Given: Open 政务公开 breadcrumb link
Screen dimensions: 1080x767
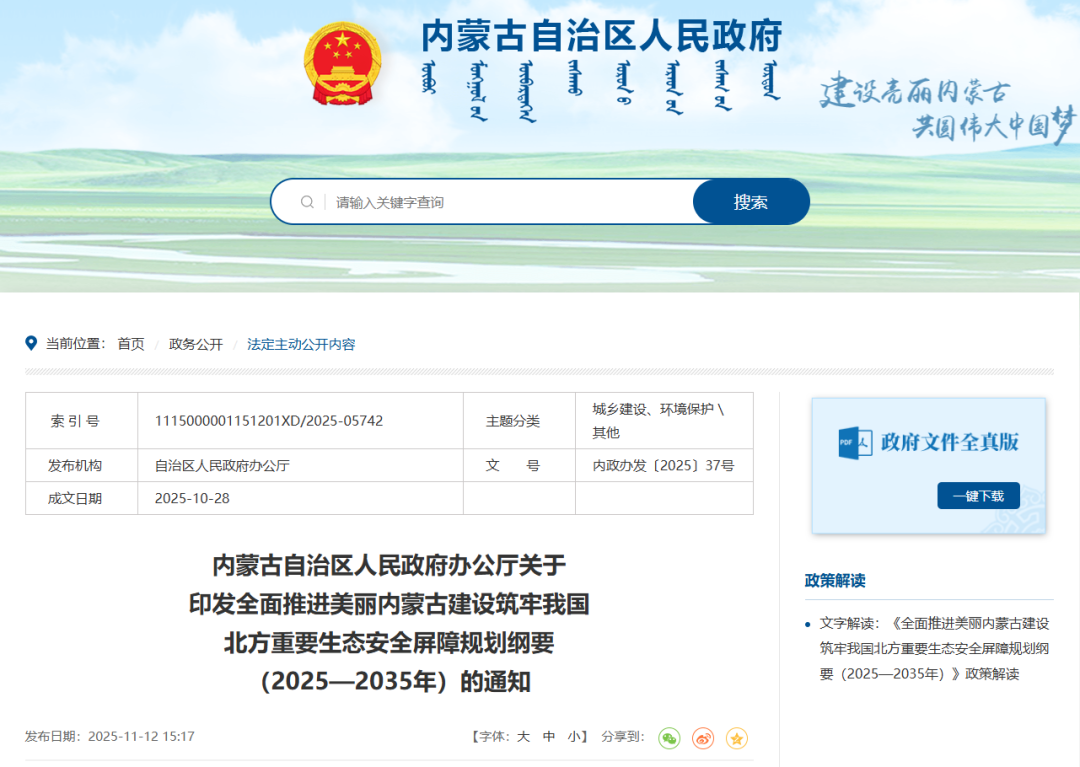Looking at the screenshot, I should coord(196,344).
